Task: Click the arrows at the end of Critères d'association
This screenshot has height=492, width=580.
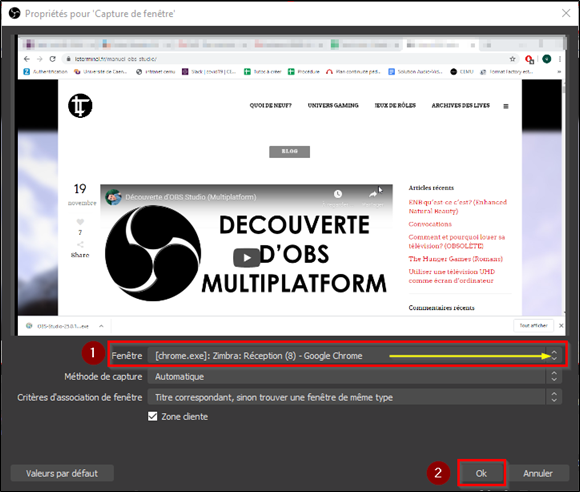Action: [x=554, y=397]
